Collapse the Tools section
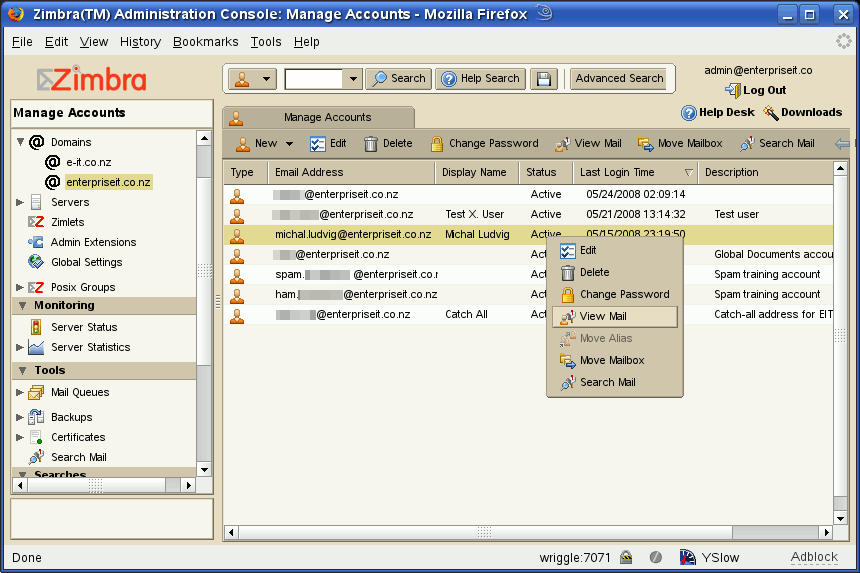The width and height of the screenshot is (860, 573). (x=22, y=371)
